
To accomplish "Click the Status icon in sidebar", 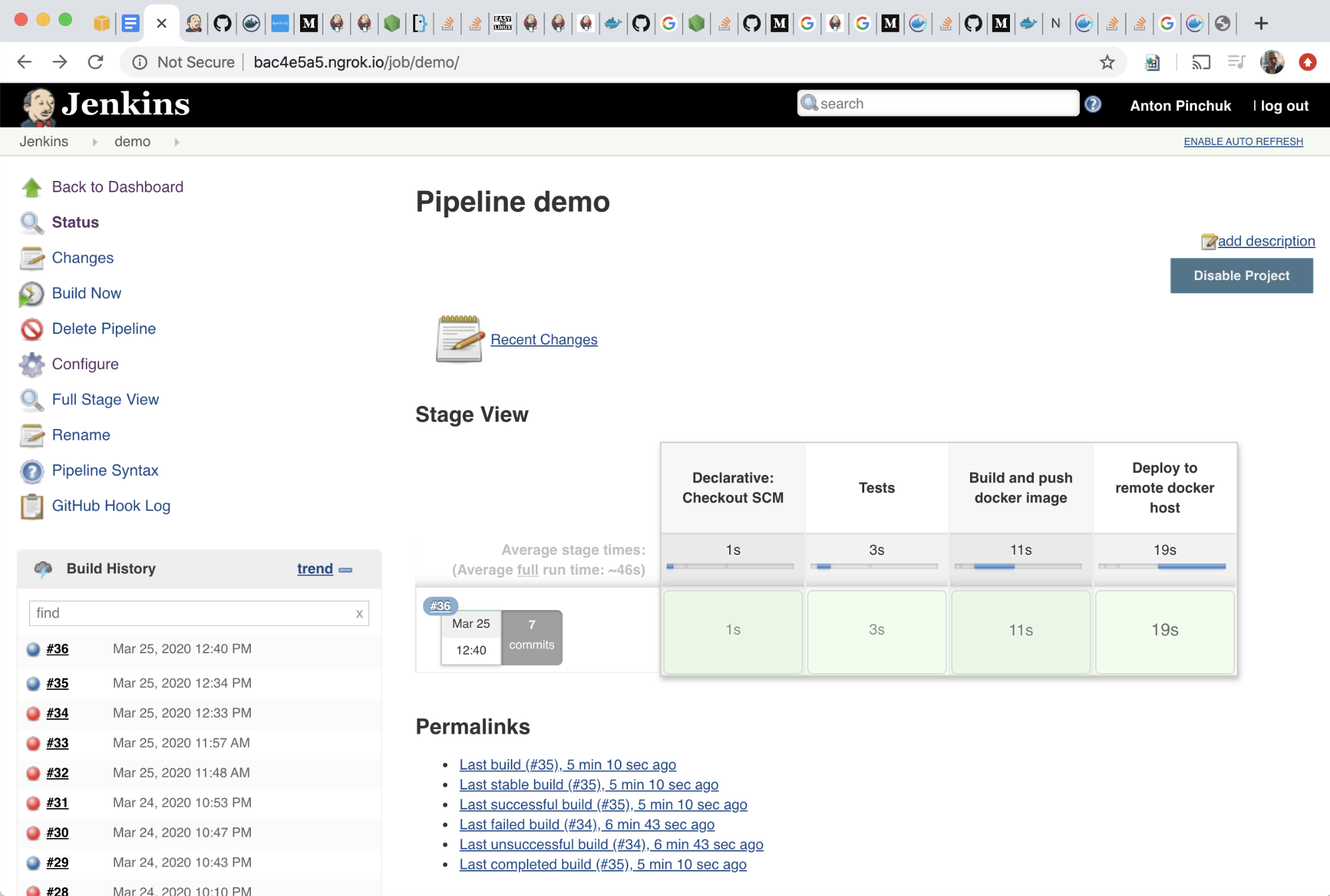I will (x=31, y=222).
